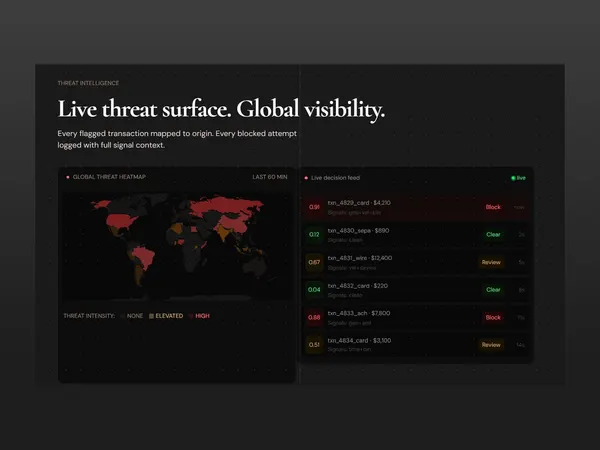600x450 pixels.
Task: Select the ELEVATED threat intensity legend swatch
Action: (151, 316)
